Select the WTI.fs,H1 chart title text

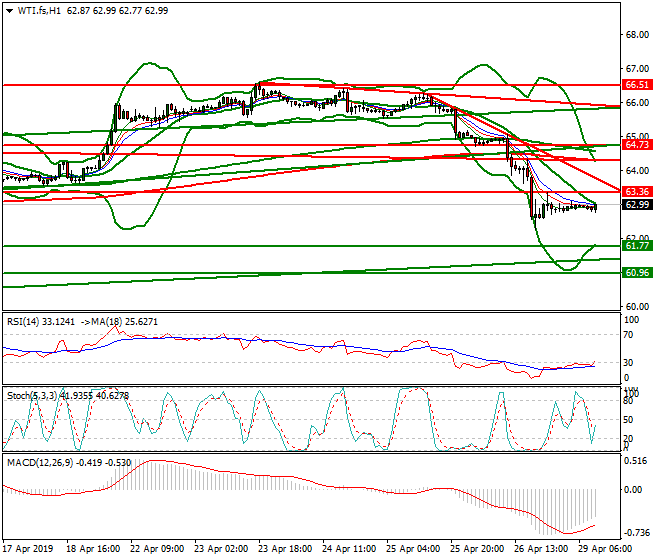click(39, 11)
